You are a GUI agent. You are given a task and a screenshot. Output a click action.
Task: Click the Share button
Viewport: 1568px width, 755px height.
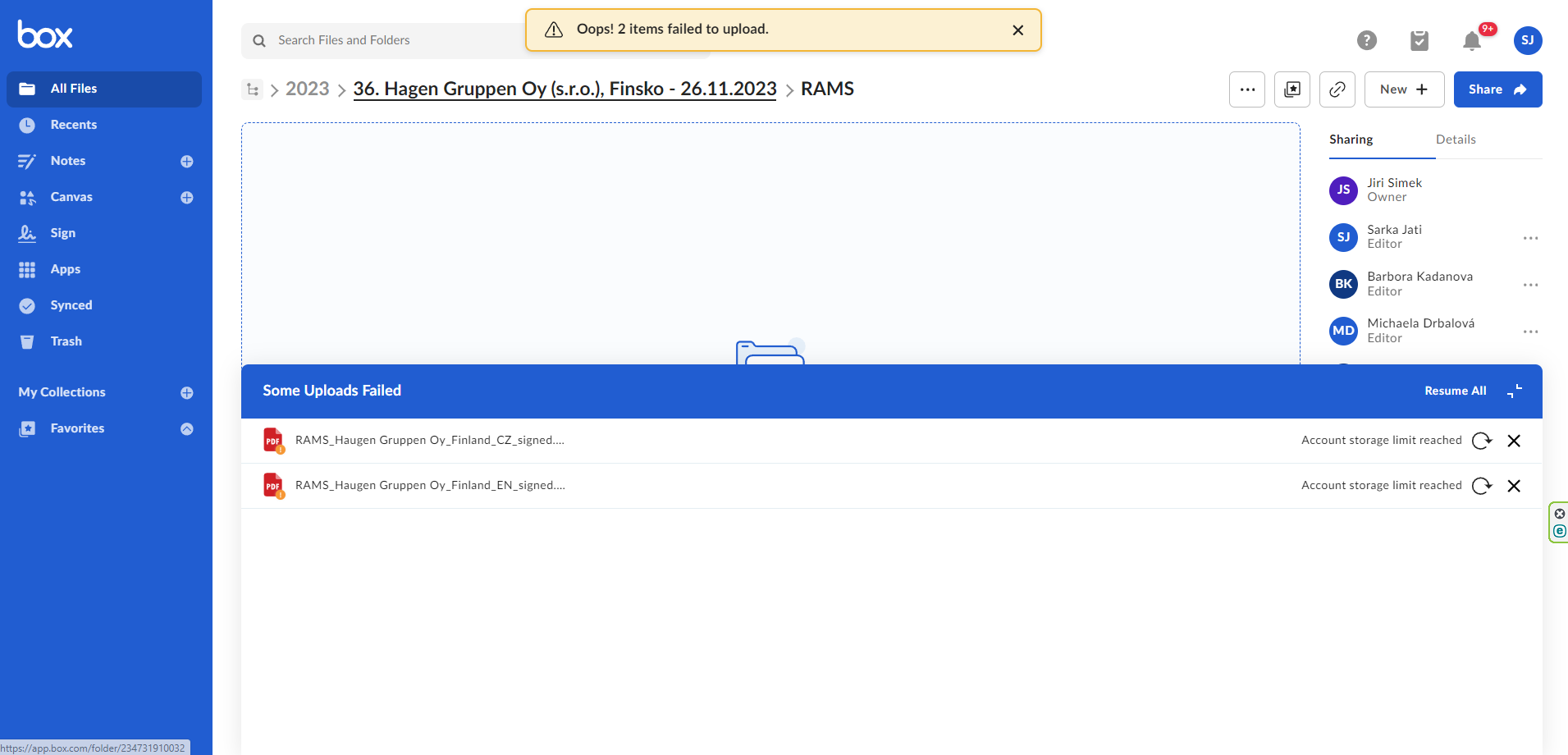coord(1498,89)
